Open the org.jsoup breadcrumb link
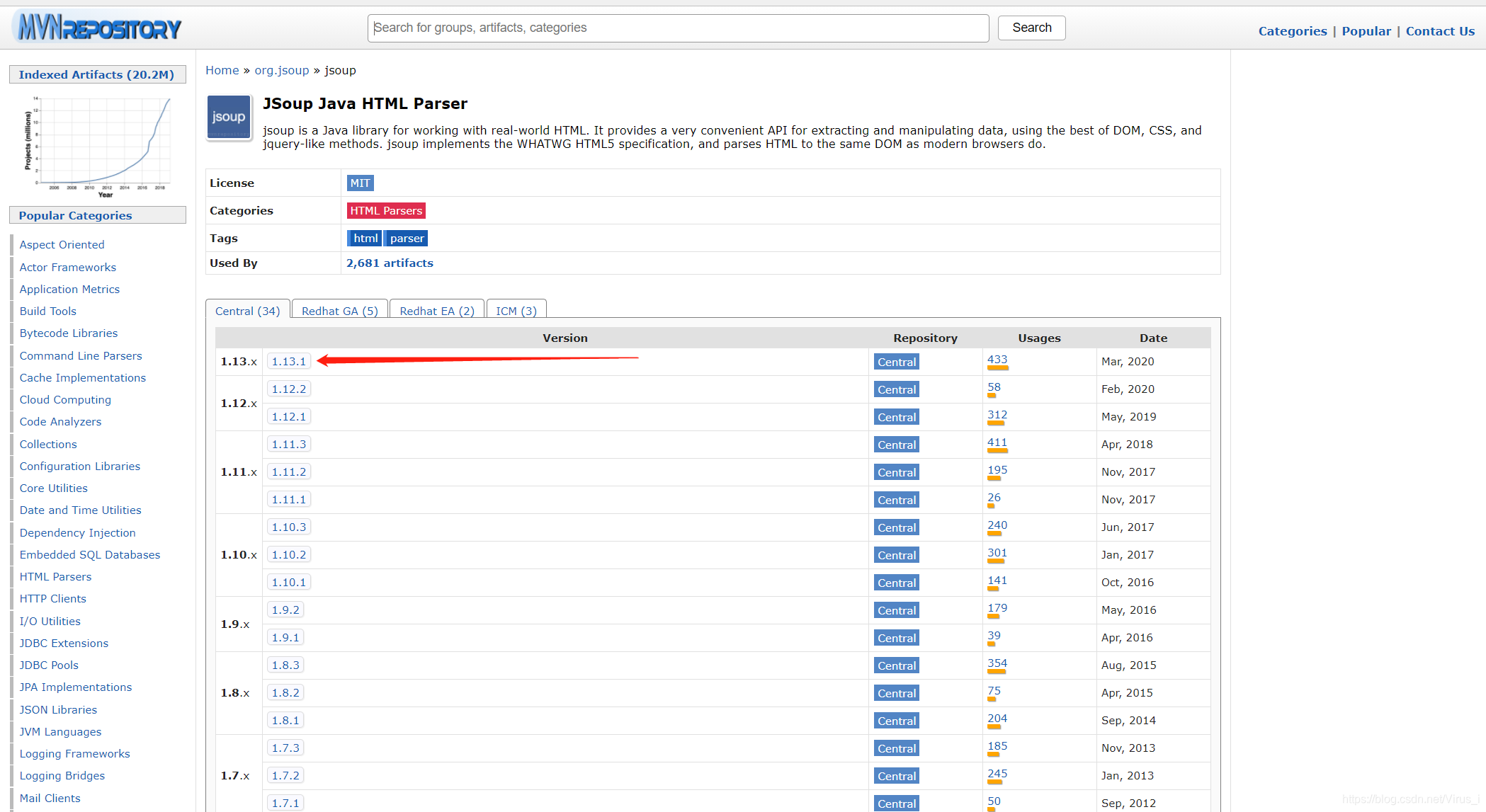The width and height of the screenshot is (1486, 812). coord(282,70)
